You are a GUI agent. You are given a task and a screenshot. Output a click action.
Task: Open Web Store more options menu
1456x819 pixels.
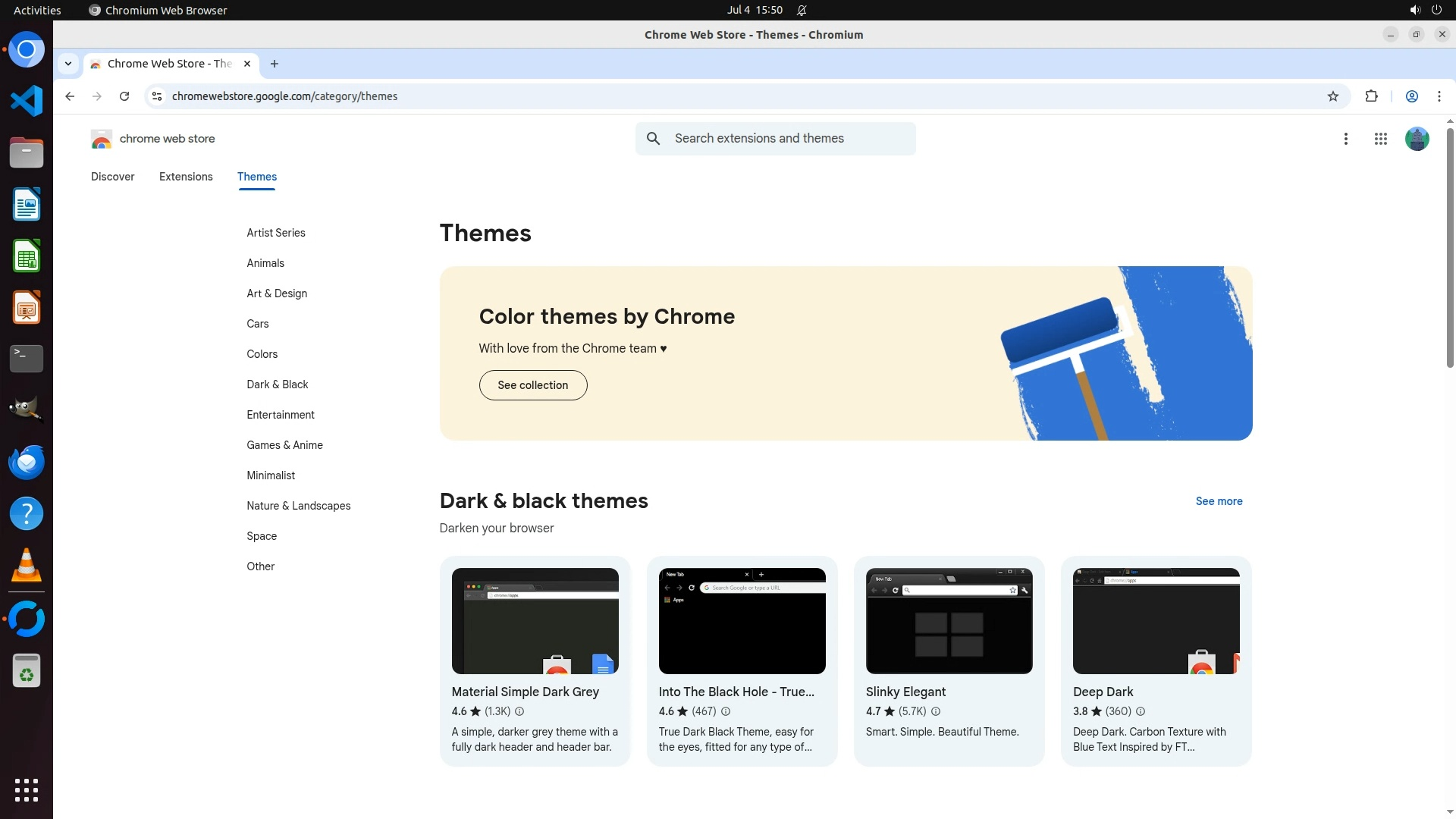point(1345,139)
